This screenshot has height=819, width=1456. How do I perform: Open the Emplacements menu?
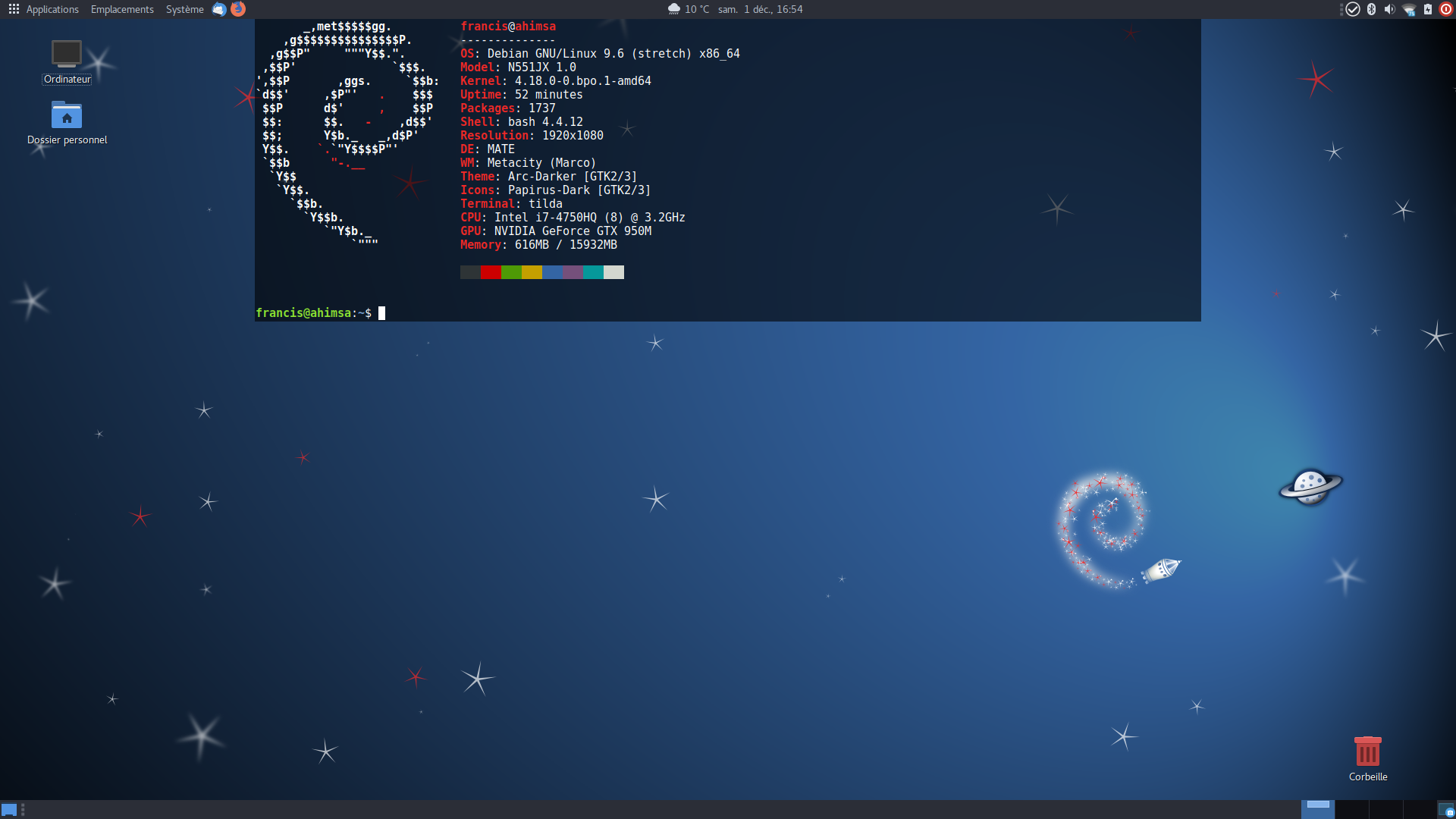click(122, 9)
